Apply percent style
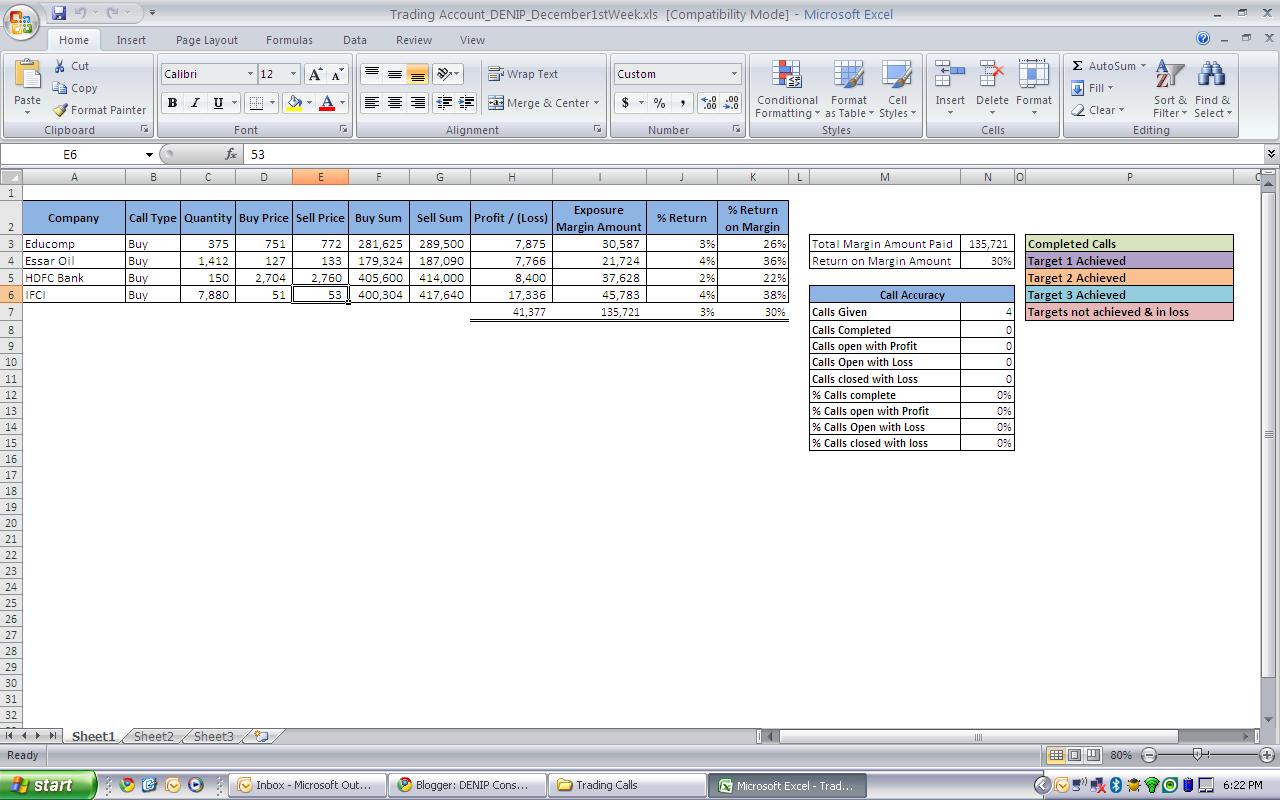This screenshot has width=1280, height=800. (659, 103)
